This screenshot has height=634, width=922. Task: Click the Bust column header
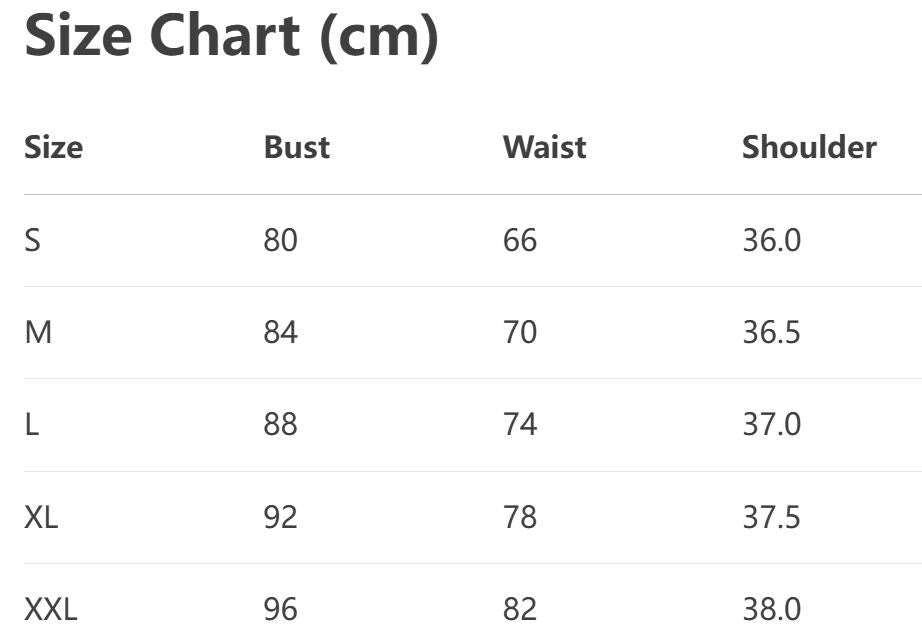(x=296, y=148)
